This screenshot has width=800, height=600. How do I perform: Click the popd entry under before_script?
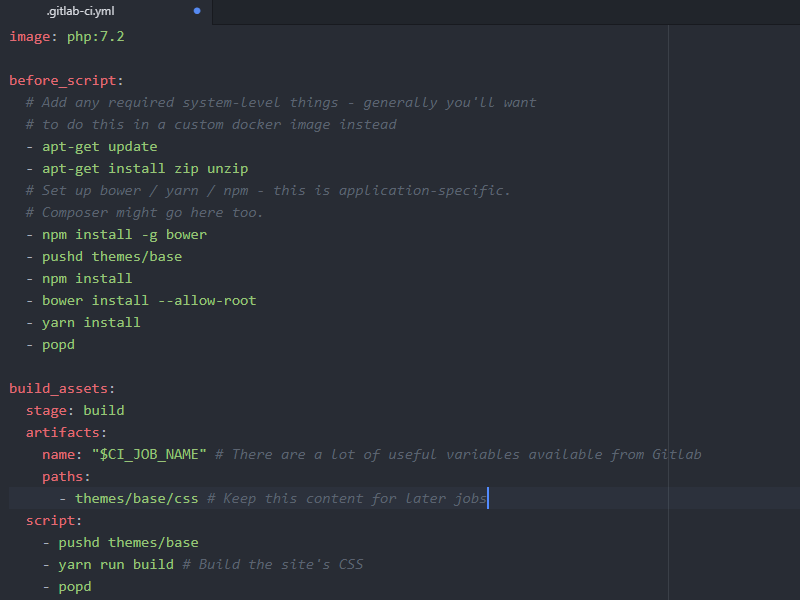click(x=57, y=344)
